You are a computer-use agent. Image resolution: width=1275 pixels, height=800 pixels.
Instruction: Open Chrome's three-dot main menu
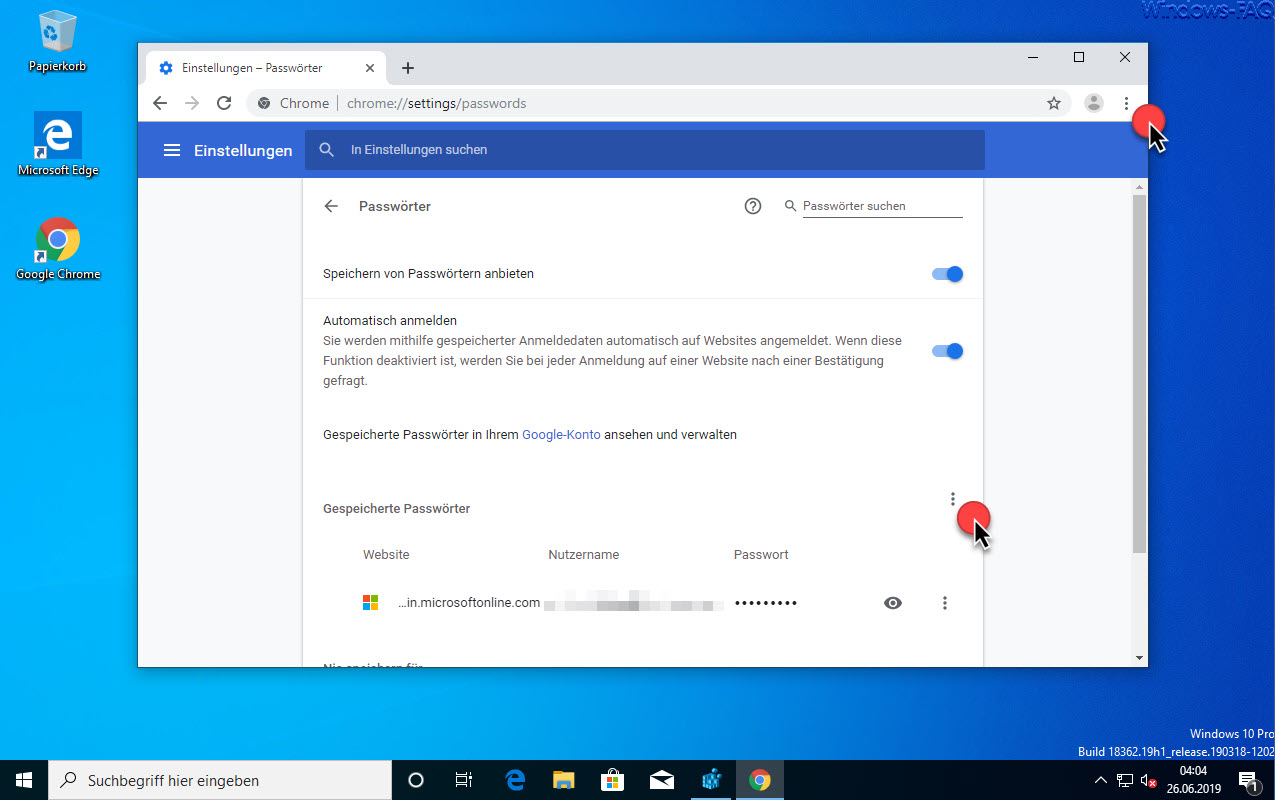click(x=1126, y=103)
